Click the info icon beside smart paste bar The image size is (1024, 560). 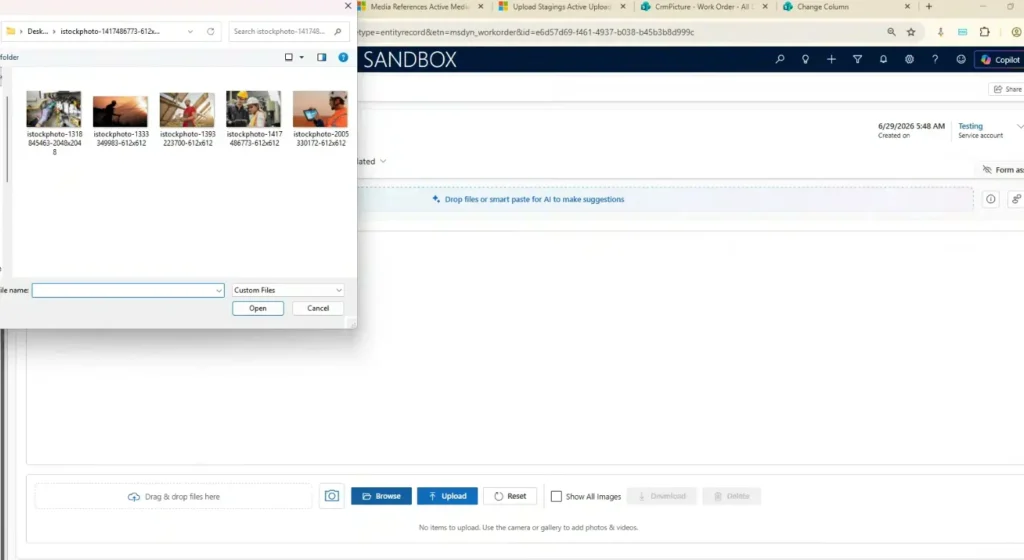tap(991, 199)
